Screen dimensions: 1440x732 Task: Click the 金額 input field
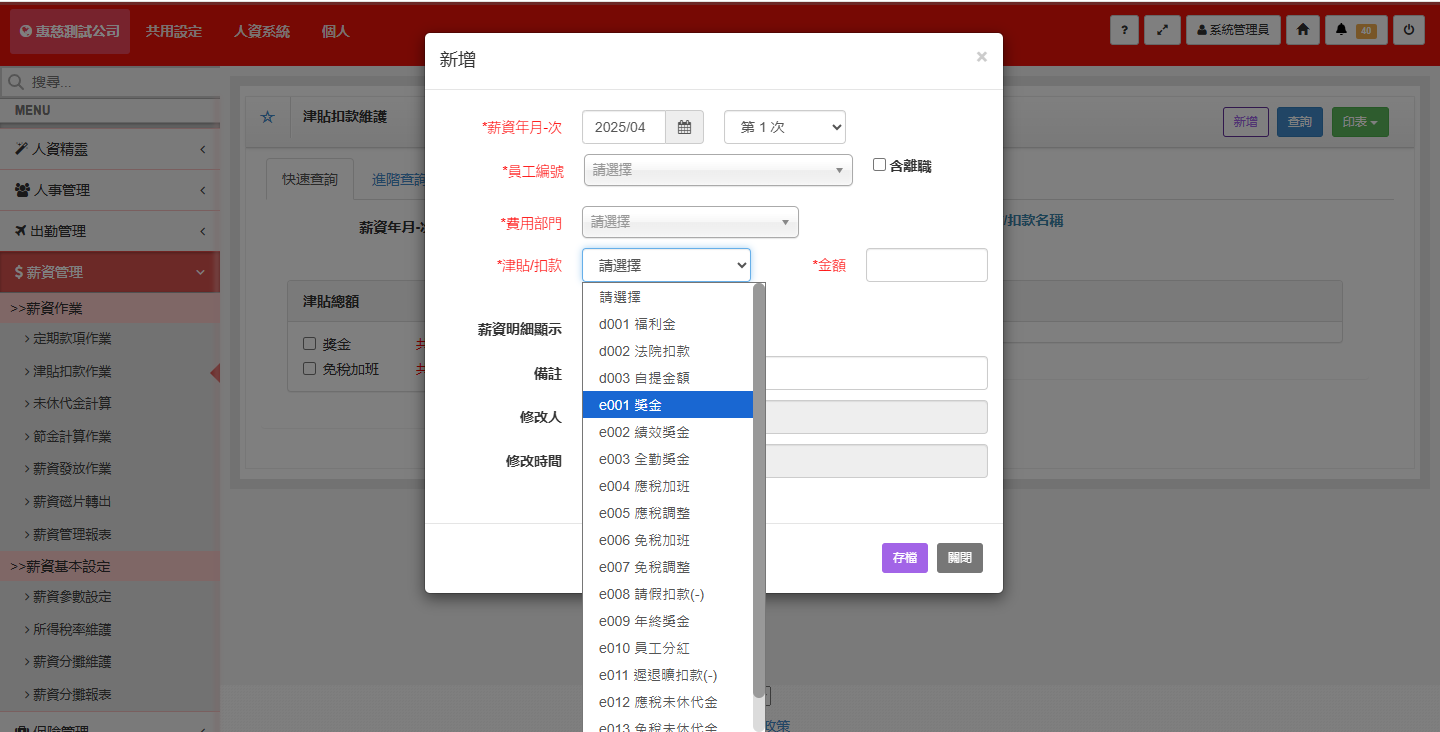(x=926, y=265)
